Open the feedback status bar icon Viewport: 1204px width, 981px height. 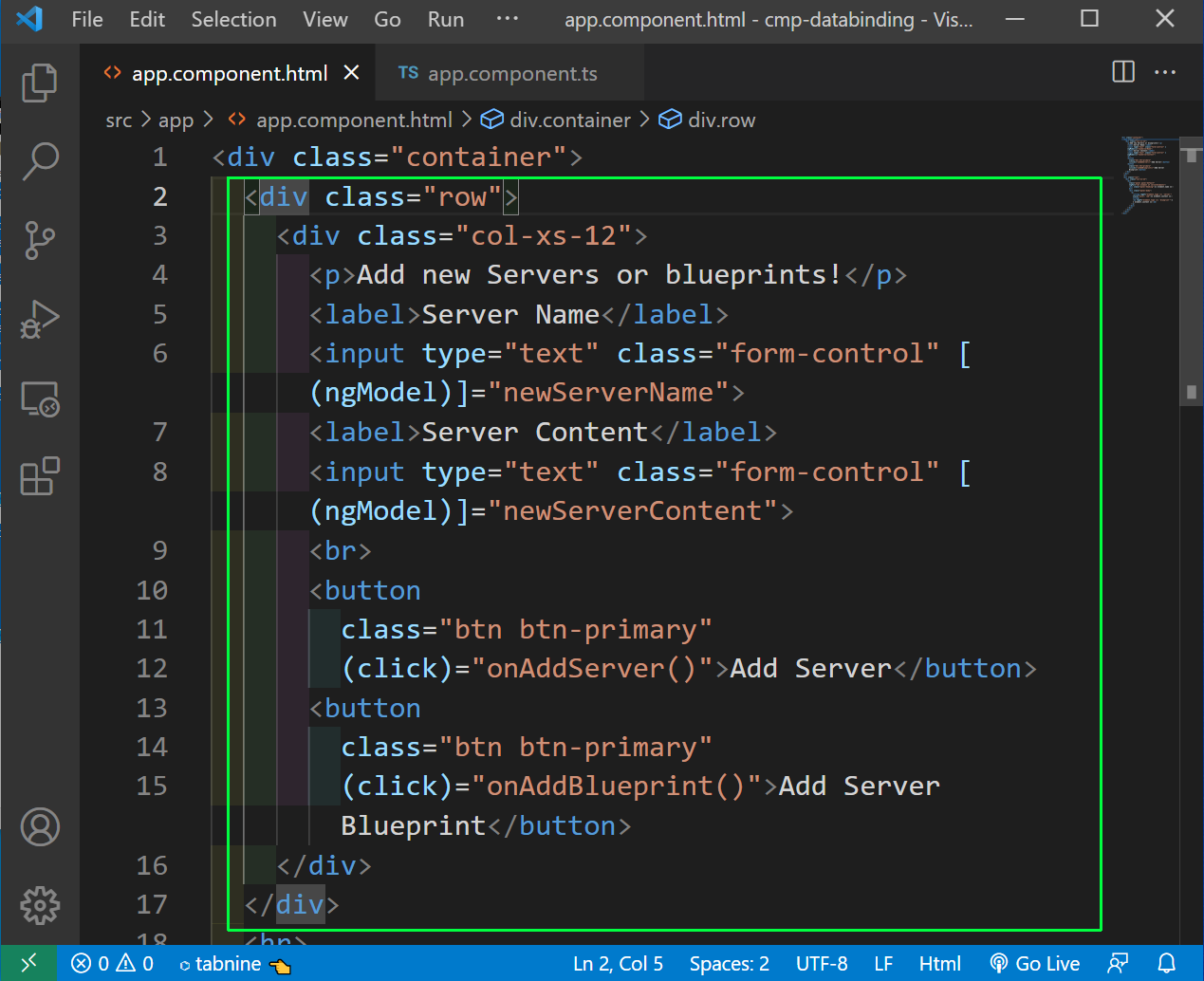pyautogui.click(x=1118, y=964)
